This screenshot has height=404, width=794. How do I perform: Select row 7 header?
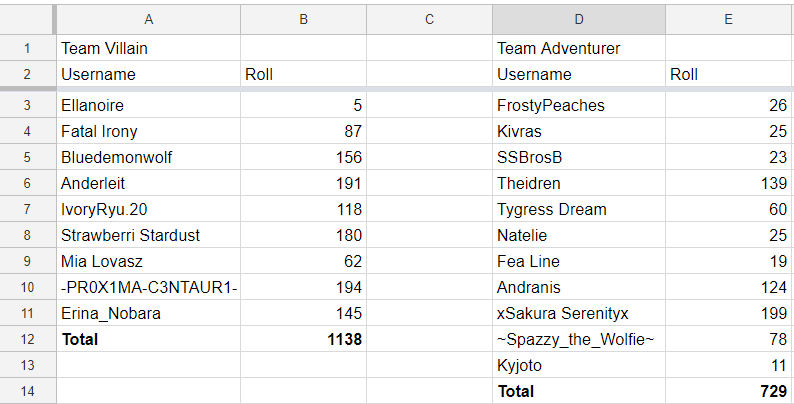click(x=27, y=209)
